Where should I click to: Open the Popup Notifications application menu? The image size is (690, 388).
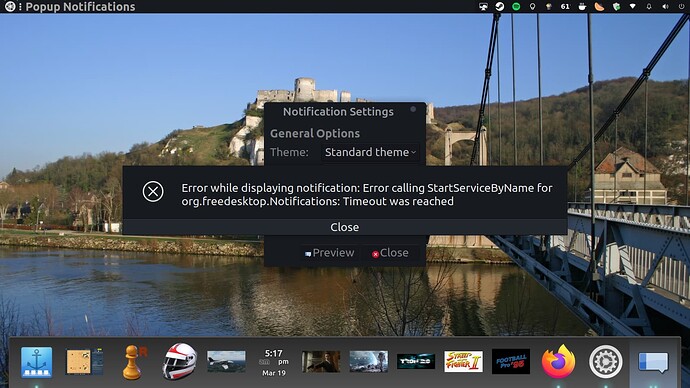pyautogui.click(x=80, y=7)
